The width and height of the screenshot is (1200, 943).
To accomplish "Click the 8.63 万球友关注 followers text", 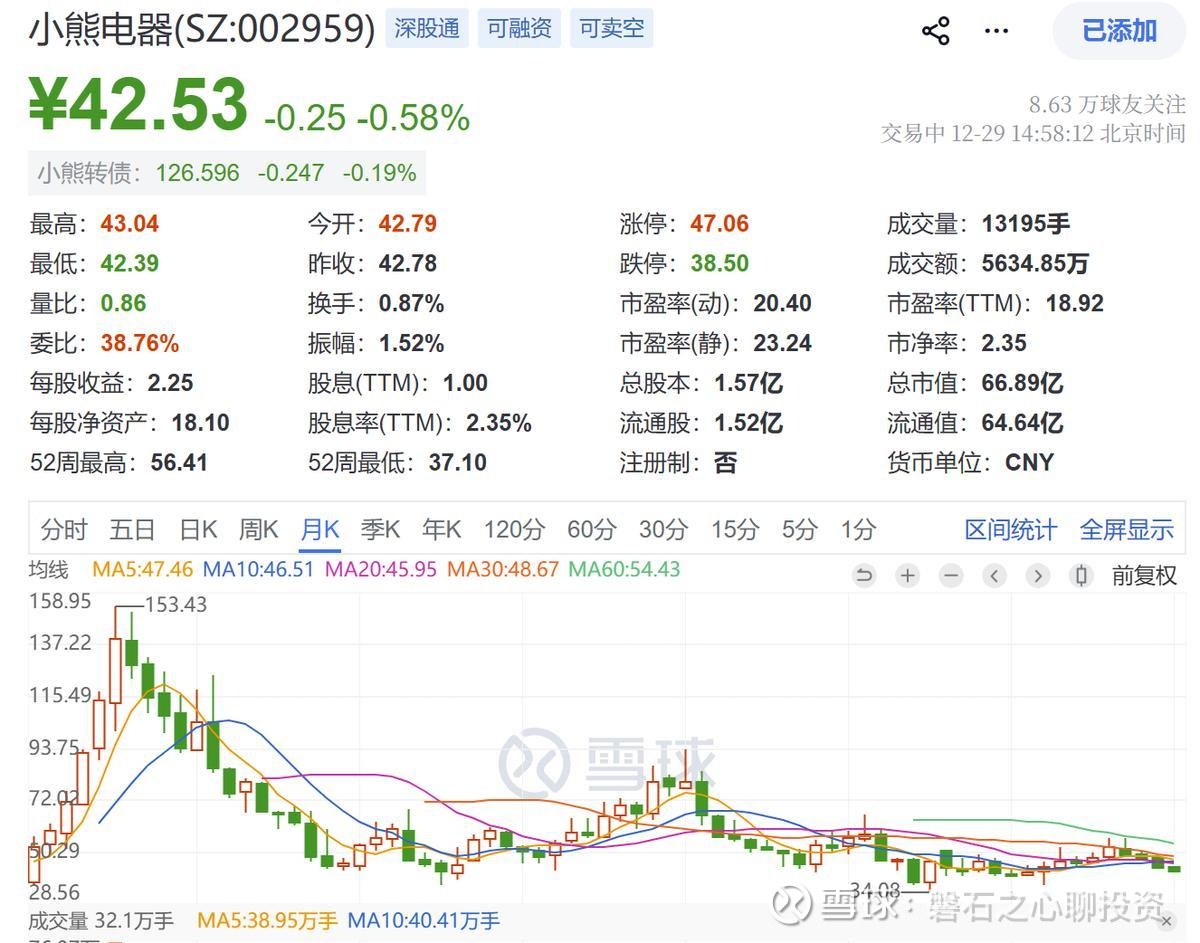I will pos(1107,105).
